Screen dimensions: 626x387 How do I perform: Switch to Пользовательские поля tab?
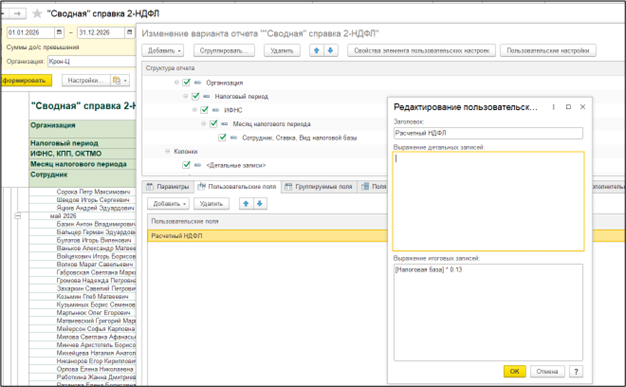(x=238, y=187)
